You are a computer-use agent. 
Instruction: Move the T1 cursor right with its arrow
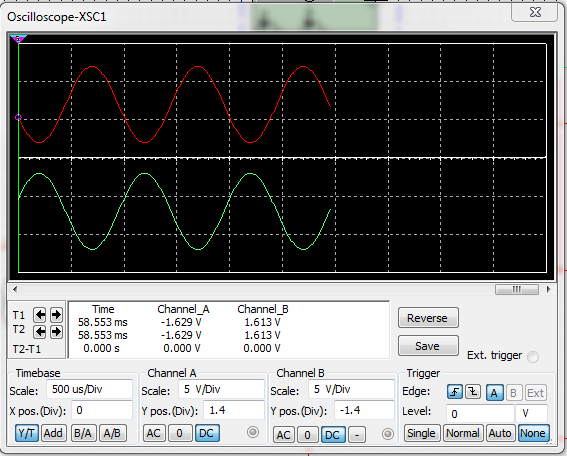coord(56,315)
